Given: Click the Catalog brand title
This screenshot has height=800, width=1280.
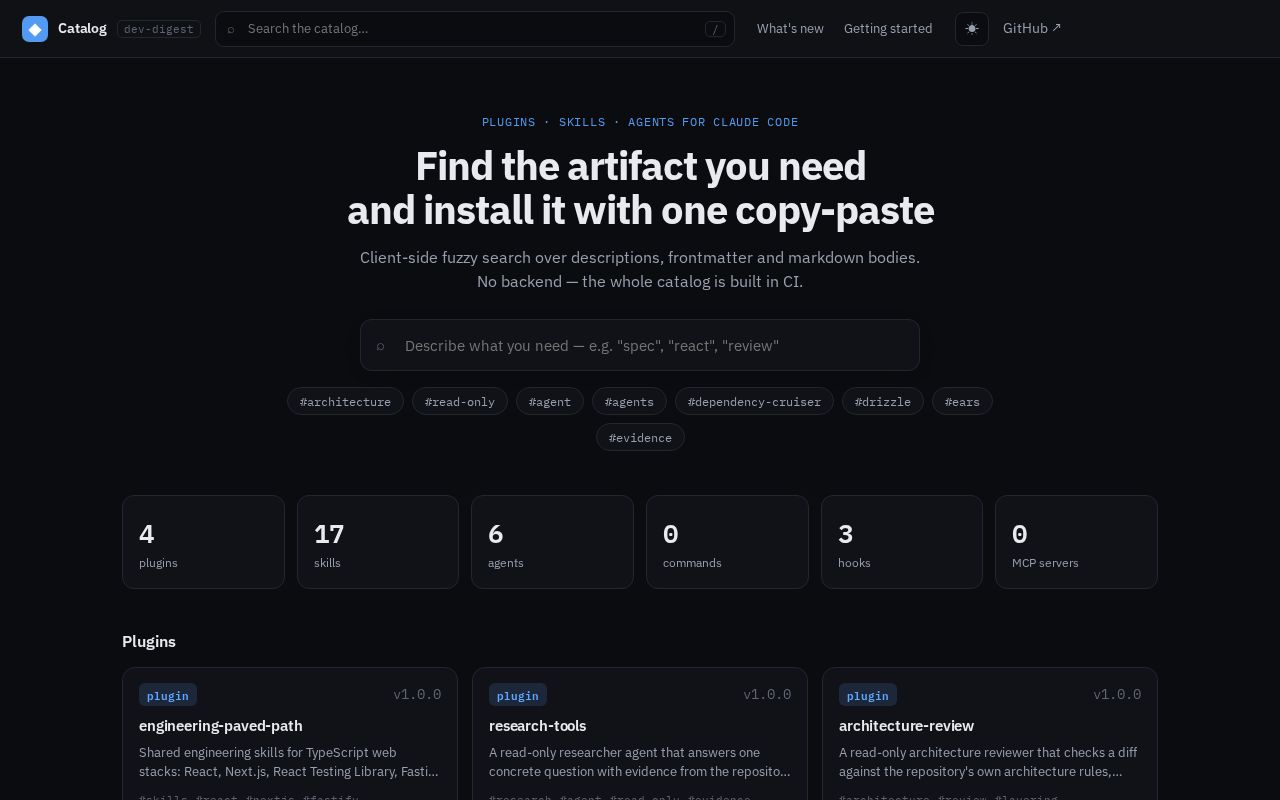Looking at the screenshot, I should [82, 29].
